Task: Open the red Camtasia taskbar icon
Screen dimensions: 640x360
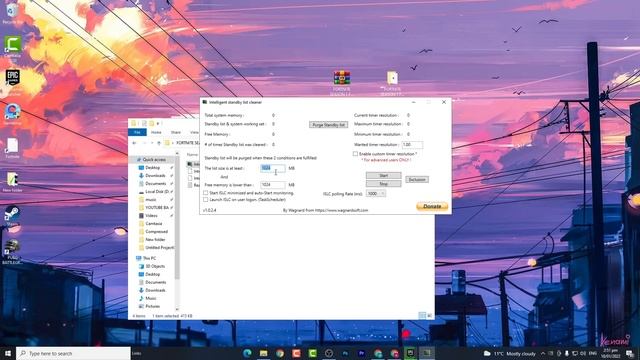Action: [x=296, y=353]
